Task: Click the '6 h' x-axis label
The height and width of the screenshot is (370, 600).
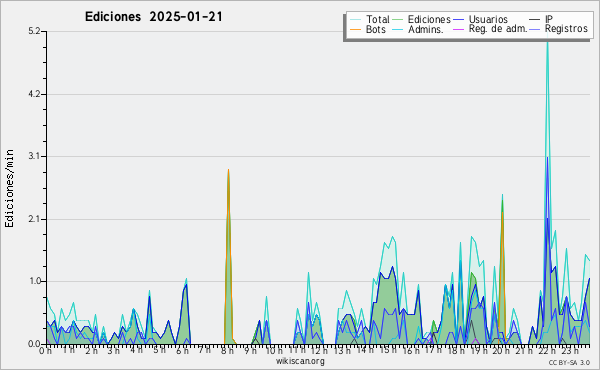Action: tap(182, 351)
